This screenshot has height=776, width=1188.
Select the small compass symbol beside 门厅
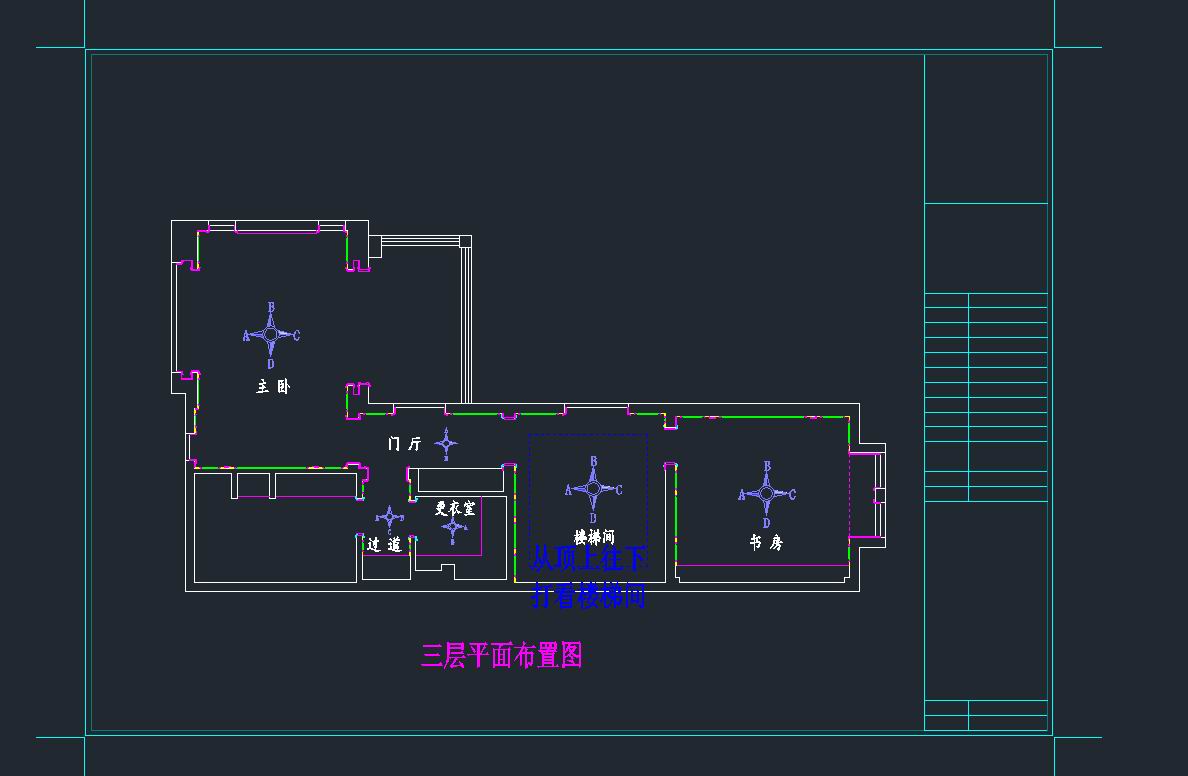click(446, 443)
